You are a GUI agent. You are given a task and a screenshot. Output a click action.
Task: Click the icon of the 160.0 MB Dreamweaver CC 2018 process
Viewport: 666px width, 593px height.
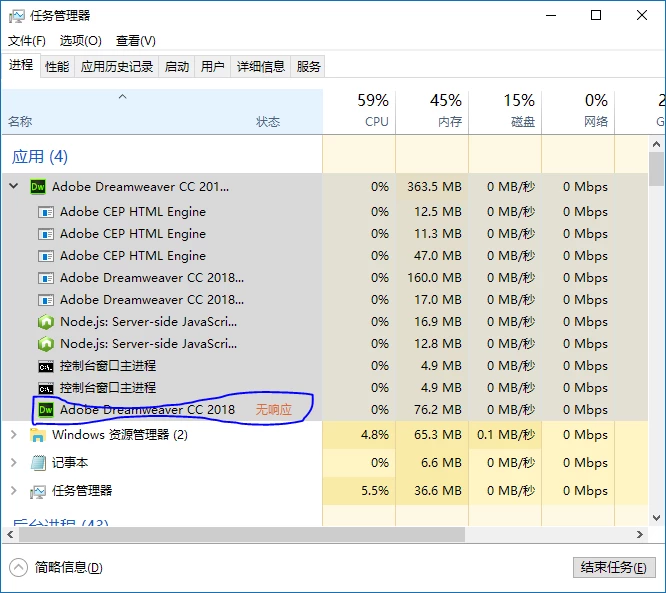coord(45,278)
